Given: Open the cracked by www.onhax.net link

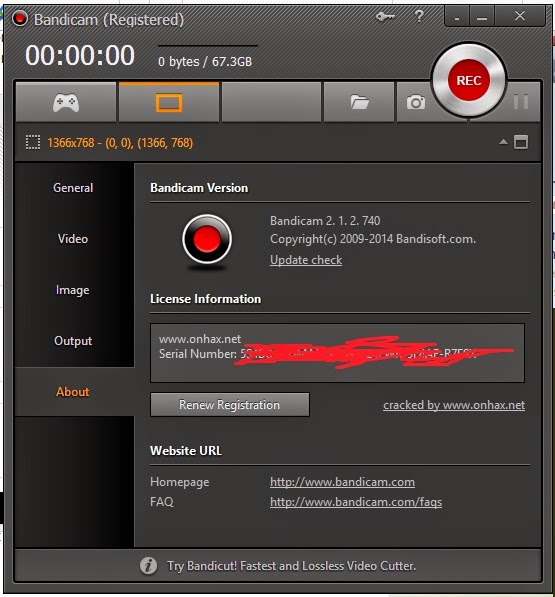Looking at the screenshot, I should (454, 405).
